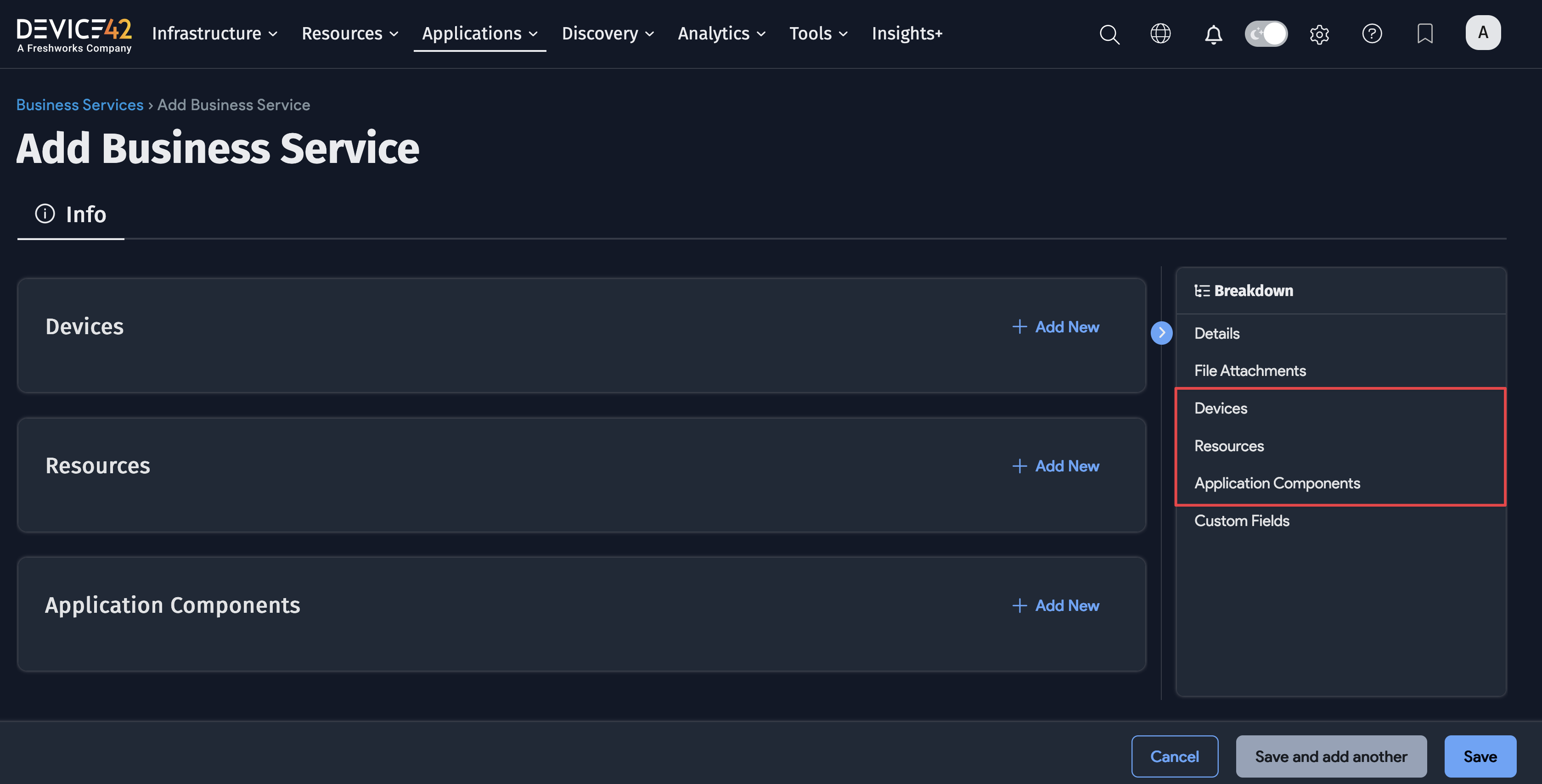Open the Business Services breadcrumb link
Viewport: 1542px width, 784px height.
(79, 104)
